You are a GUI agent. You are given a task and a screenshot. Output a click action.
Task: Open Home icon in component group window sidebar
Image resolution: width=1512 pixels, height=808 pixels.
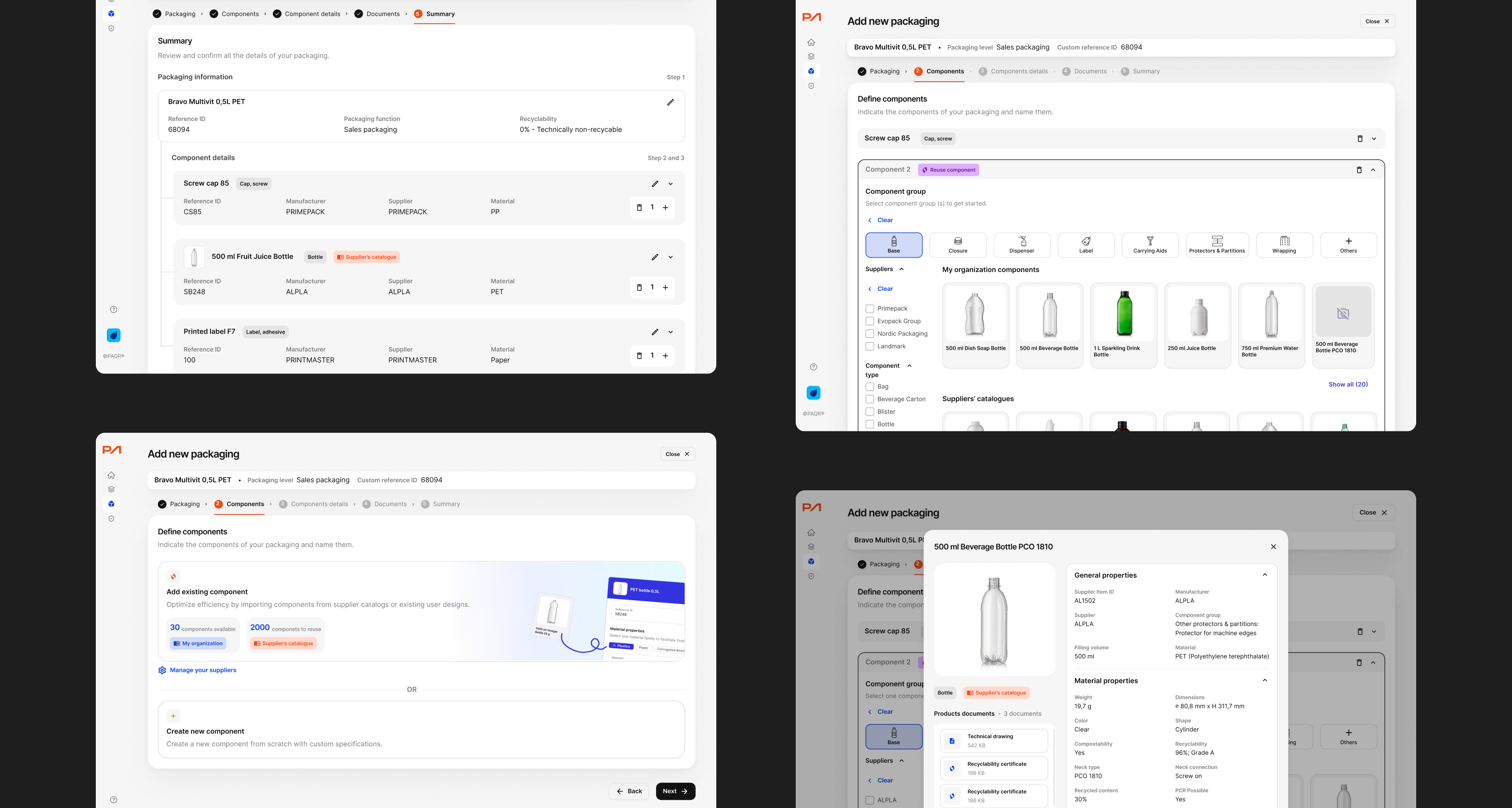[811, 42]
